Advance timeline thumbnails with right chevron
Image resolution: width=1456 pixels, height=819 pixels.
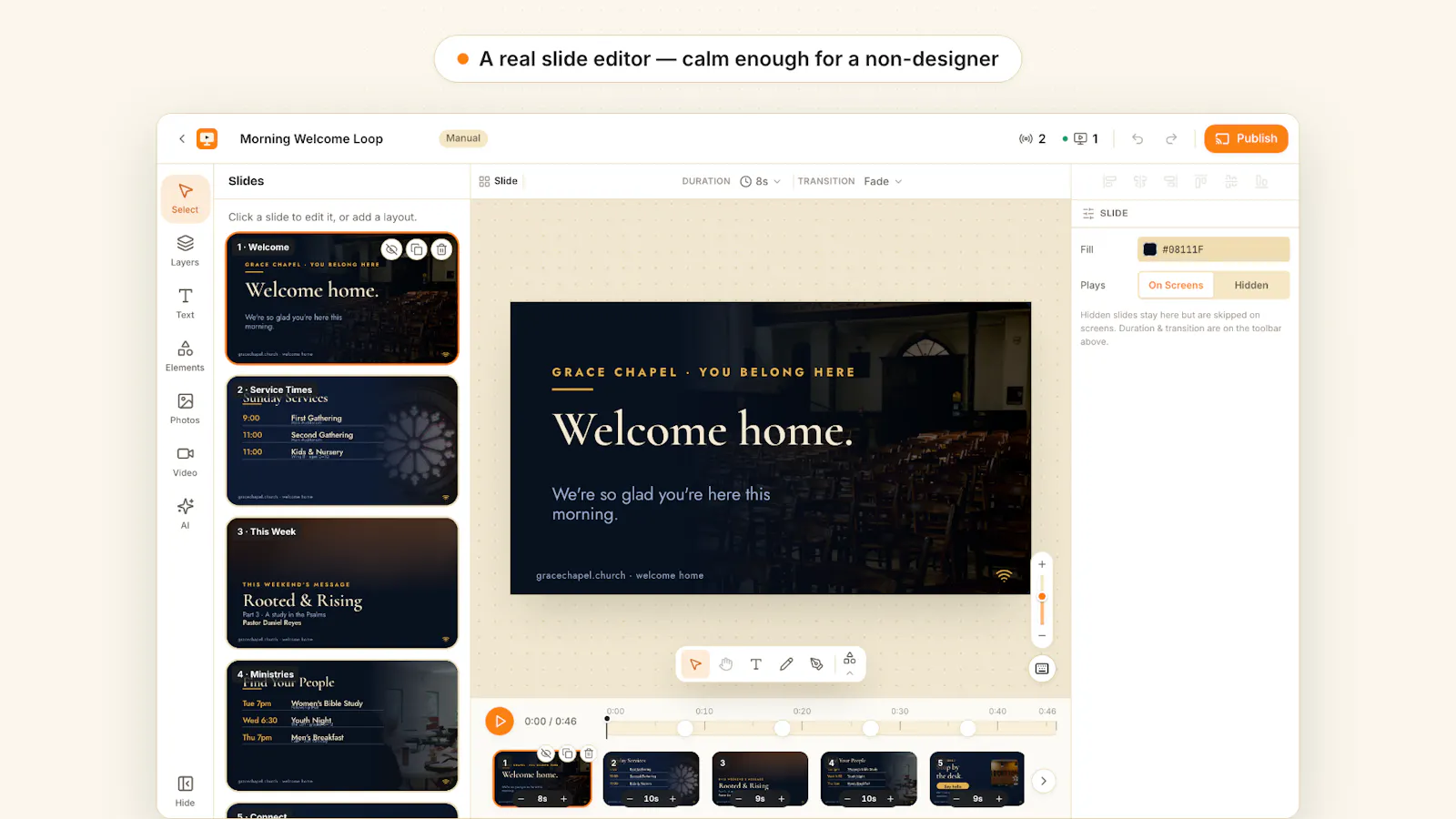point(1044,781)
